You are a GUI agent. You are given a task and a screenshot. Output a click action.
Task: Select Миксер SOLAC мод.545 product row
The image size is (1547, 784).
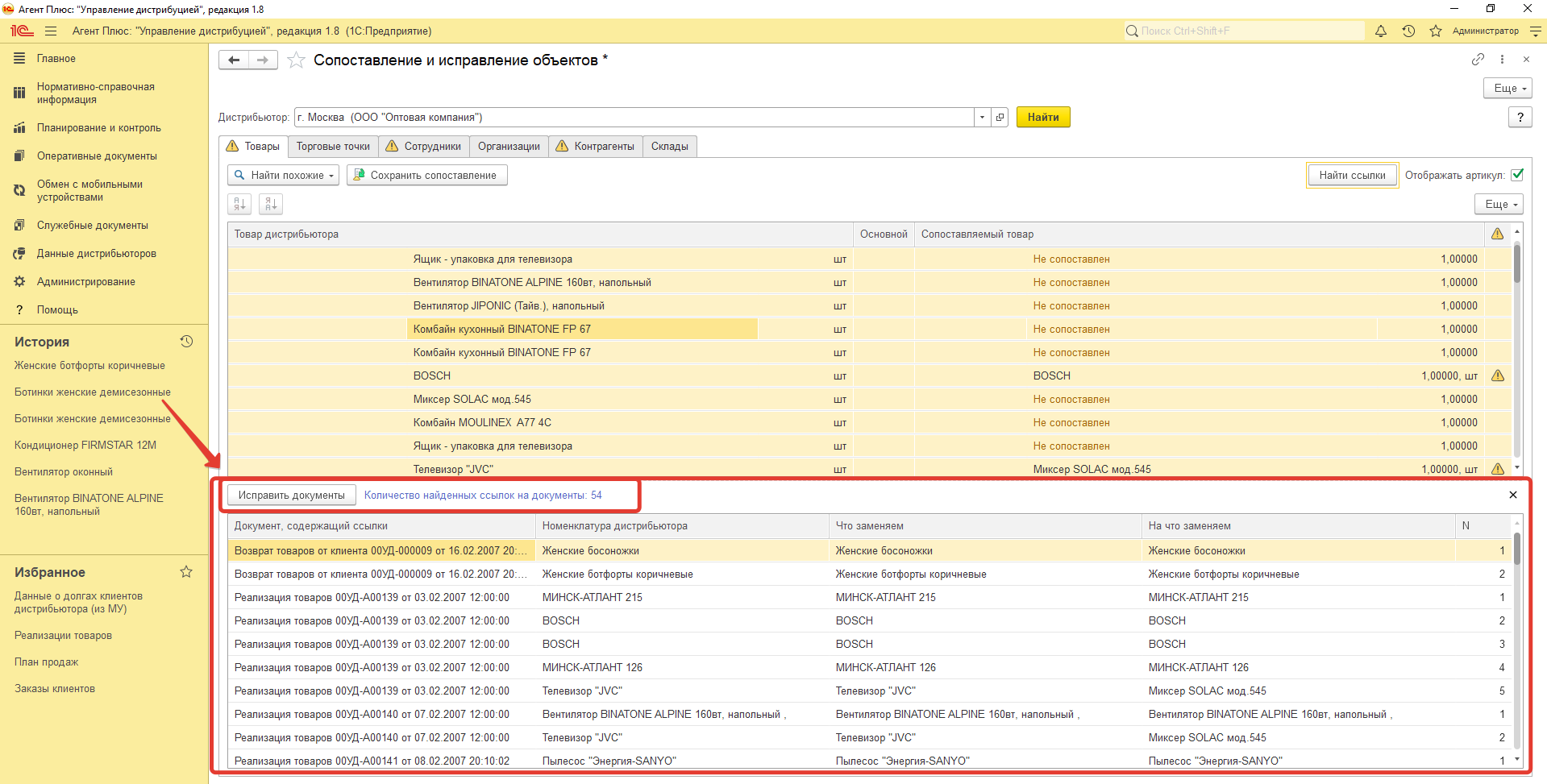pyautogui.click(x=870, y=400)
